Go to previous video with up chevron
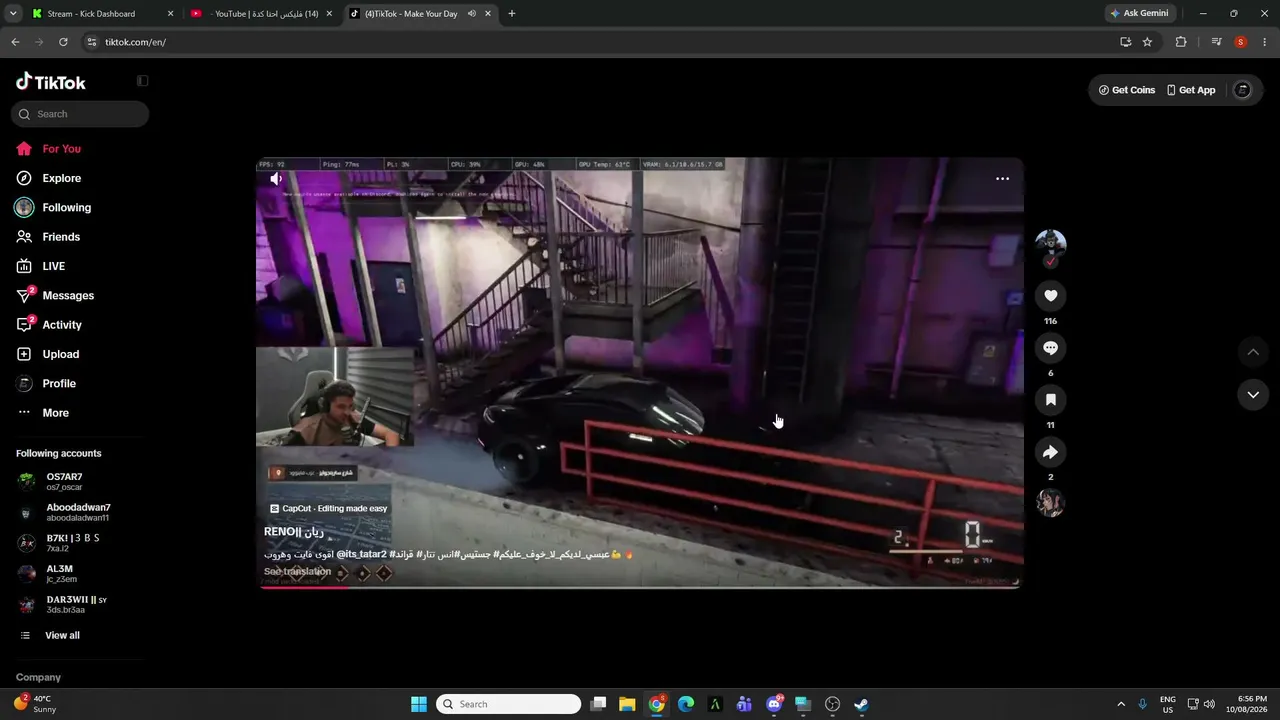 click(x=1253, y=352)
